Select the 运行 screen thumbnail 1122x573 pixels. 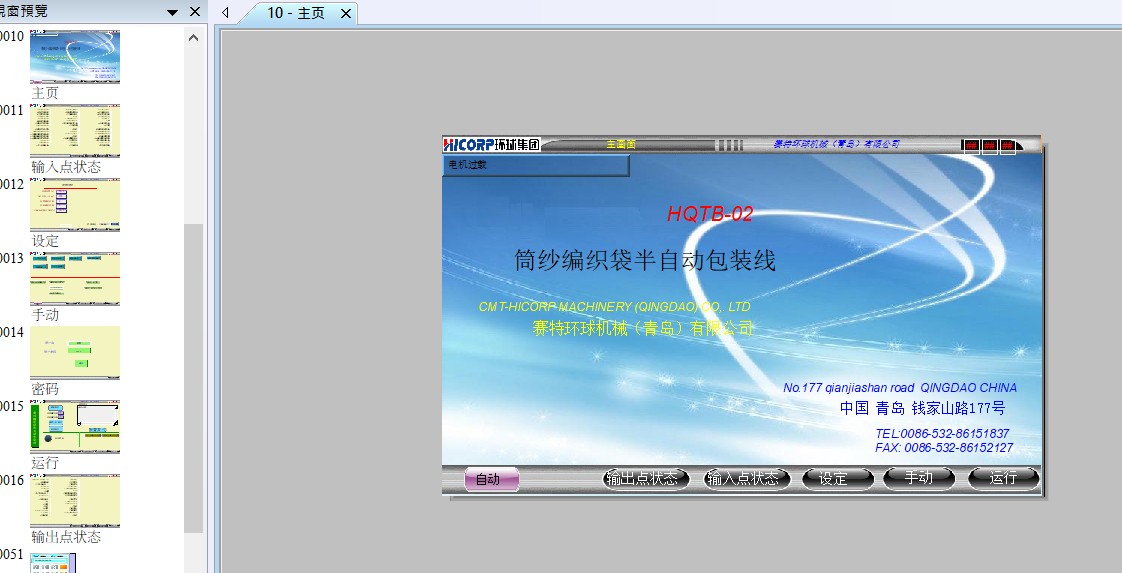(x=75, y=426)
